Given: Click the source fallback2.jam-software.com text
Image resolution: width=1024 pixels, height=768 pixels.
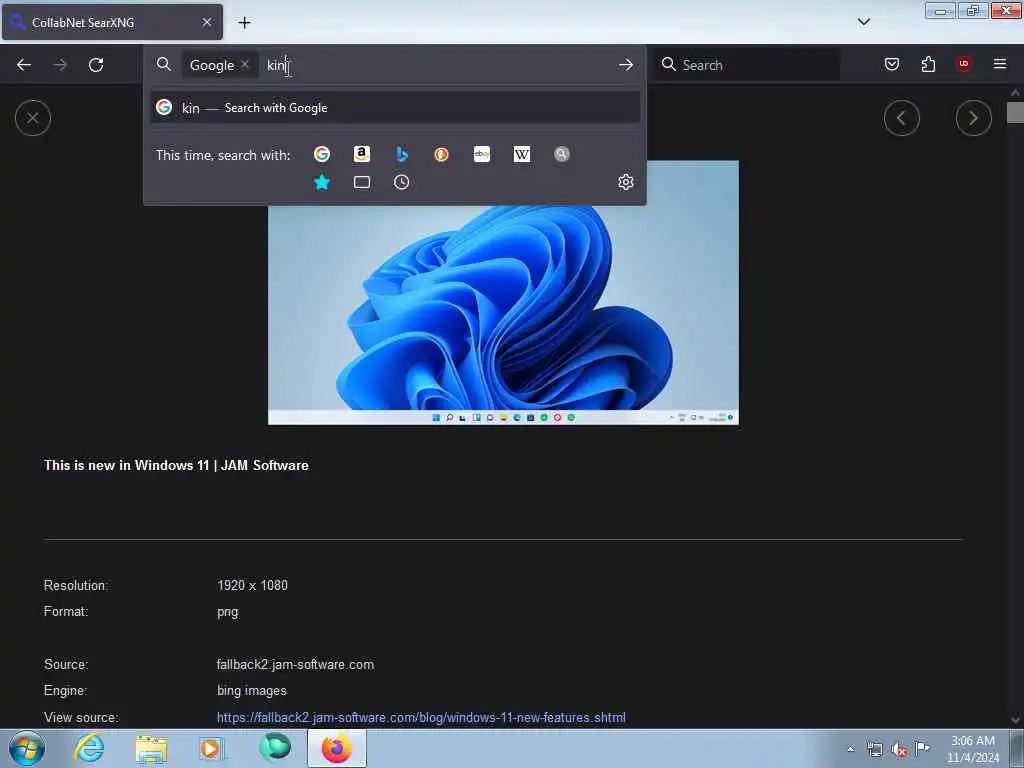Looking at the screenshot, I should (296, 665).
